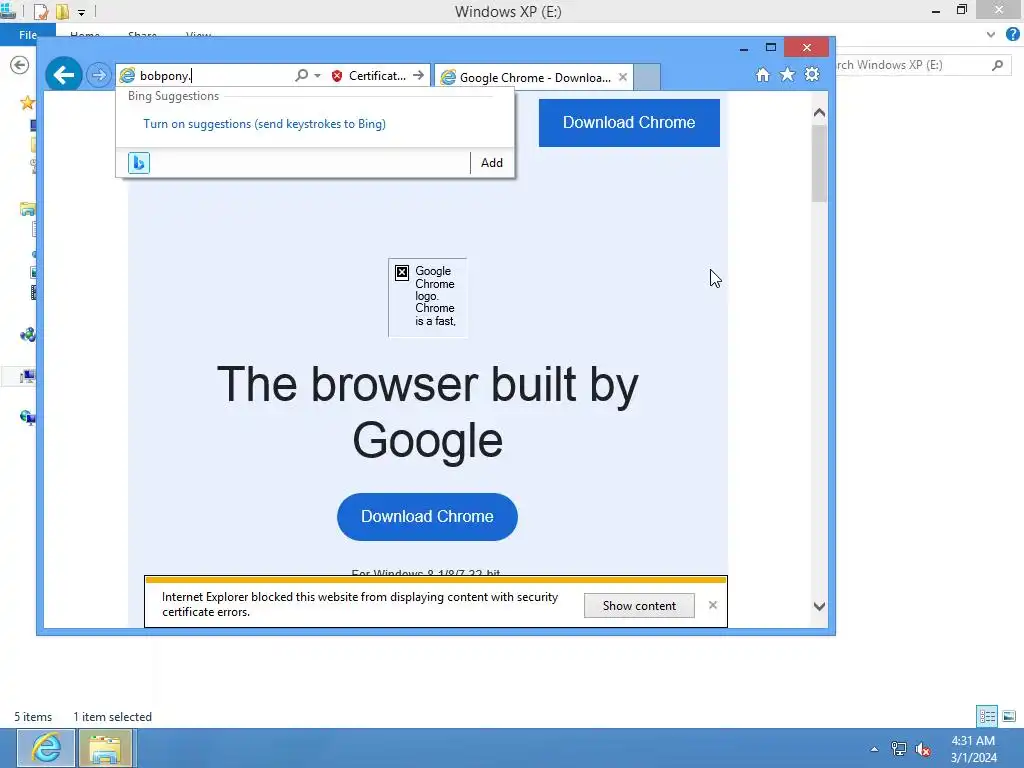Show hidden icons in system tray
The width and height of the screenshot is (1024, 768).
point(874,749)
